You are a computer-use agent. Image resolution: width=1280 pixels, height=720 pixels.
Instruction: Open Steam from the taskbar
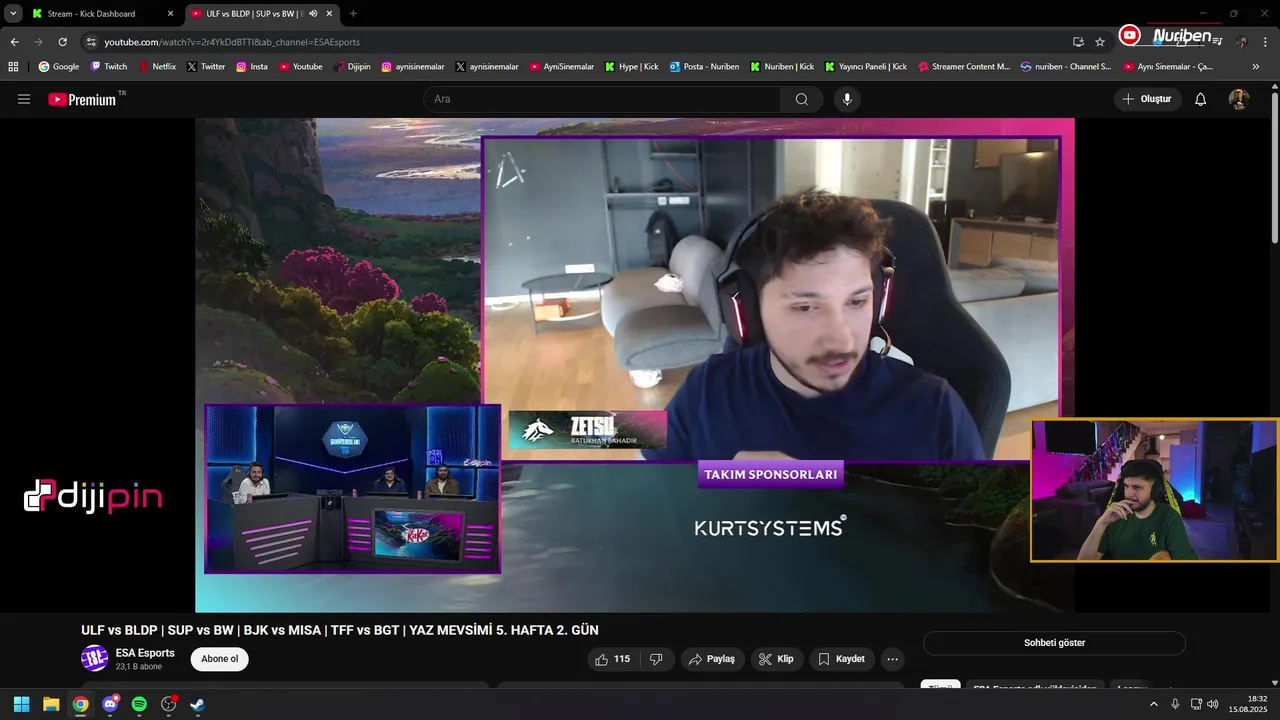pyautogui.click(x=198, y=704)
